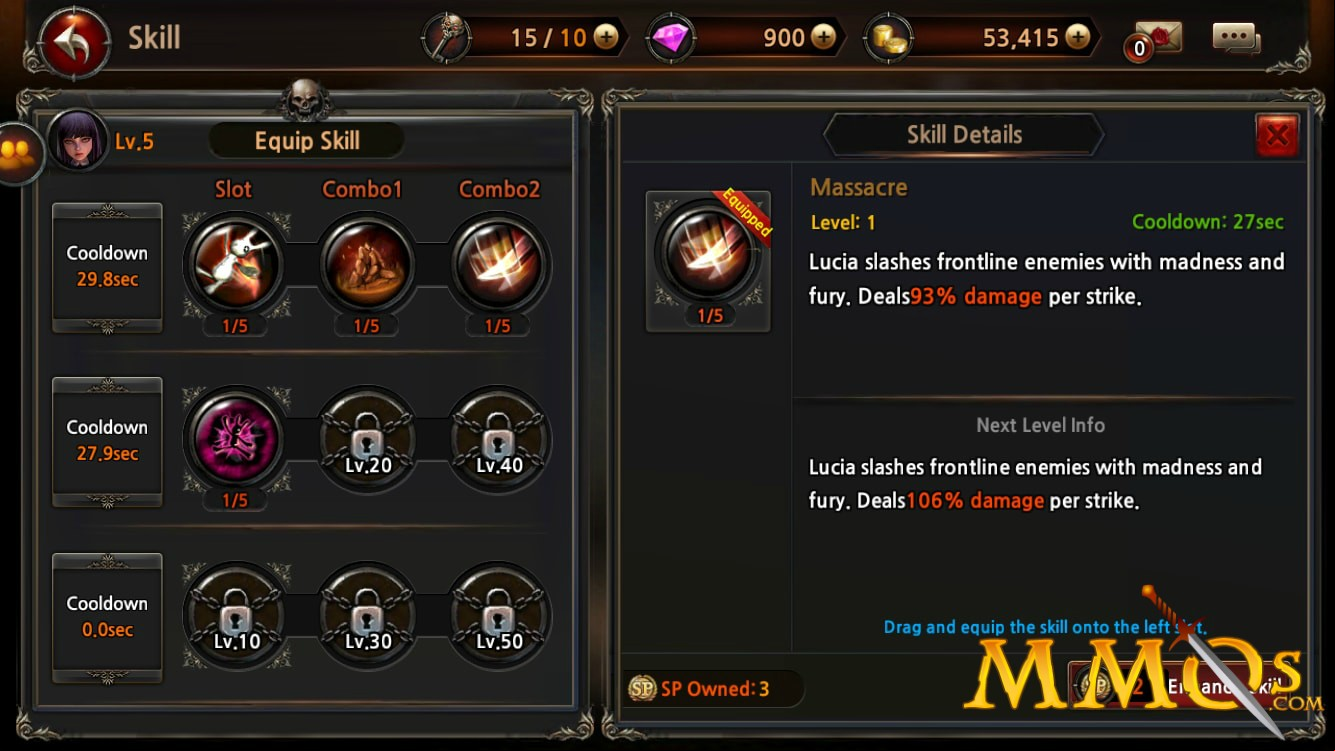Open the mail envelope icon
This screenshot has width=1335, height=751.
1158,38
